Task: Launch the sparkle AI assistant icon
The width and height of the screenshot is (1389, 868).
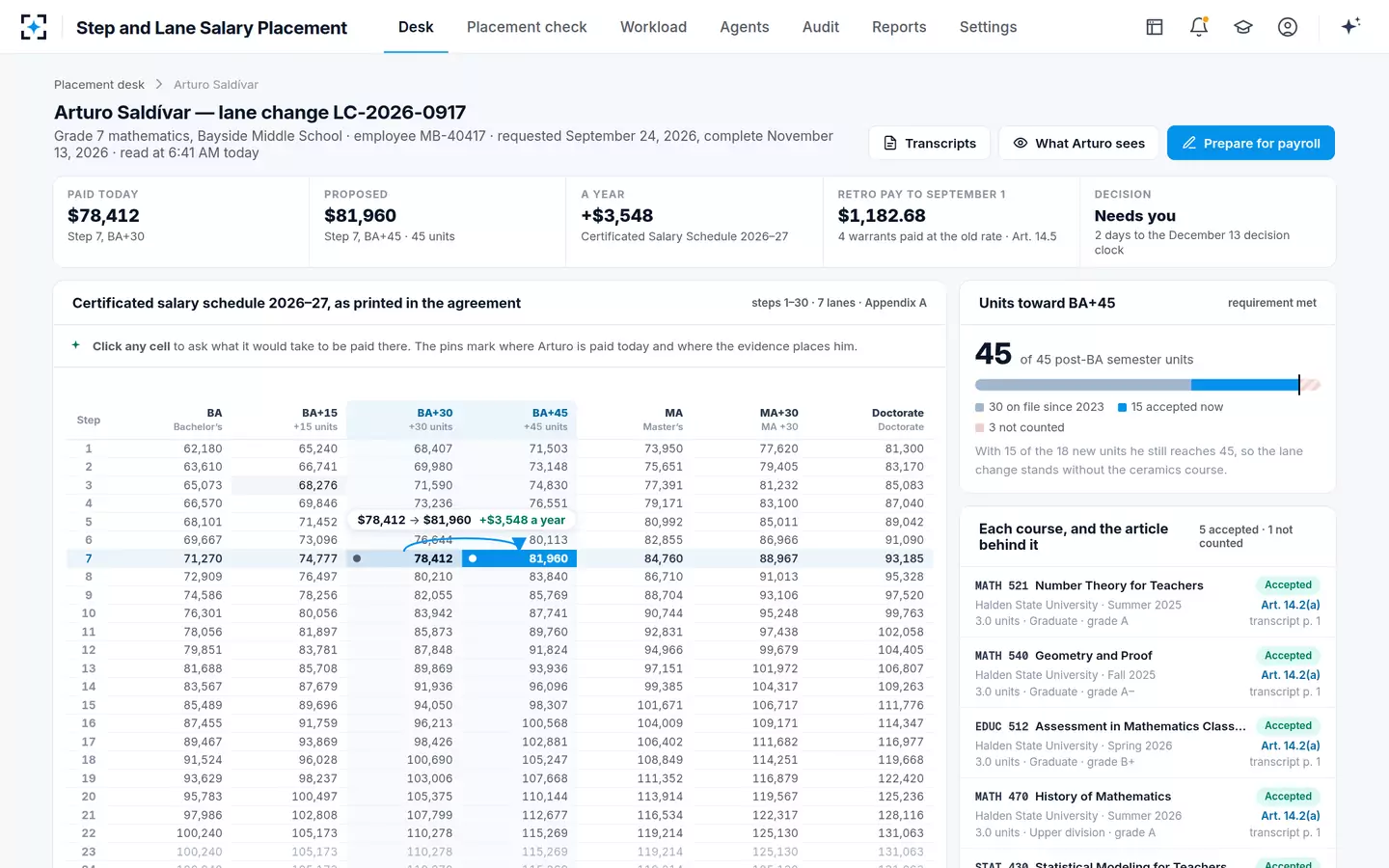Action: (x=1350, y=26)
